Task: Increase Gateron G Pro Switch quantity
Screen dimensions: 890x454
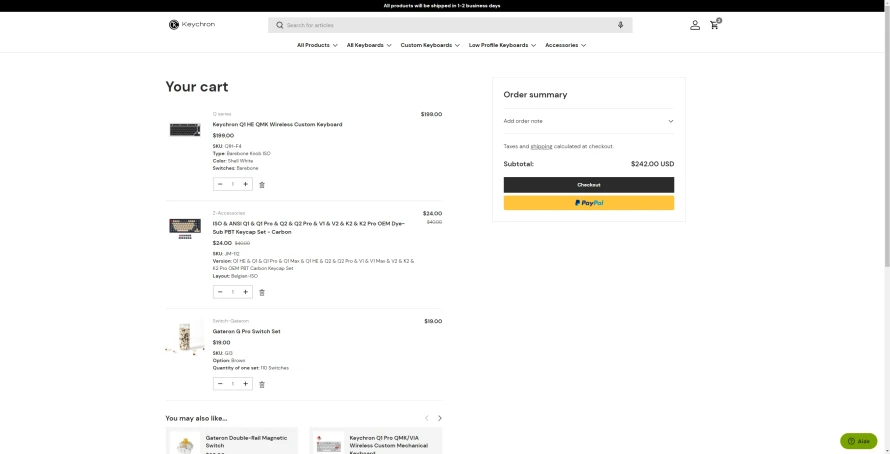Action: click(x=245, y=384)
